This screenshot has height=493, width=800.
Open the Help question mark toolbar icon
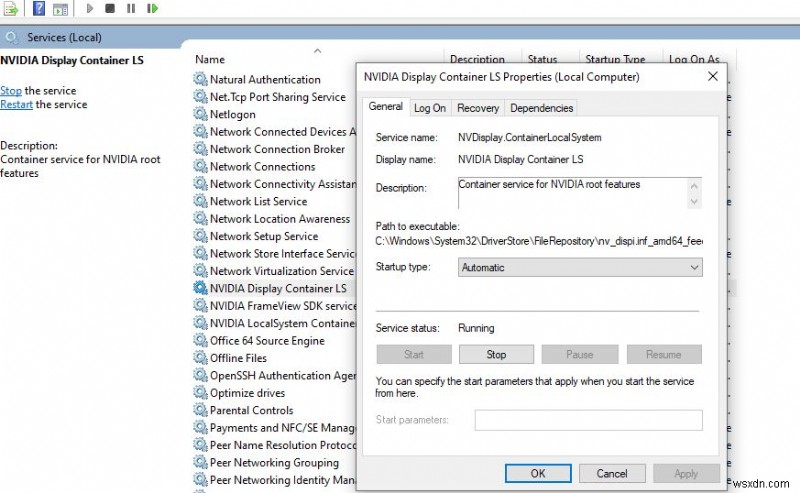(x=39, y=8)
